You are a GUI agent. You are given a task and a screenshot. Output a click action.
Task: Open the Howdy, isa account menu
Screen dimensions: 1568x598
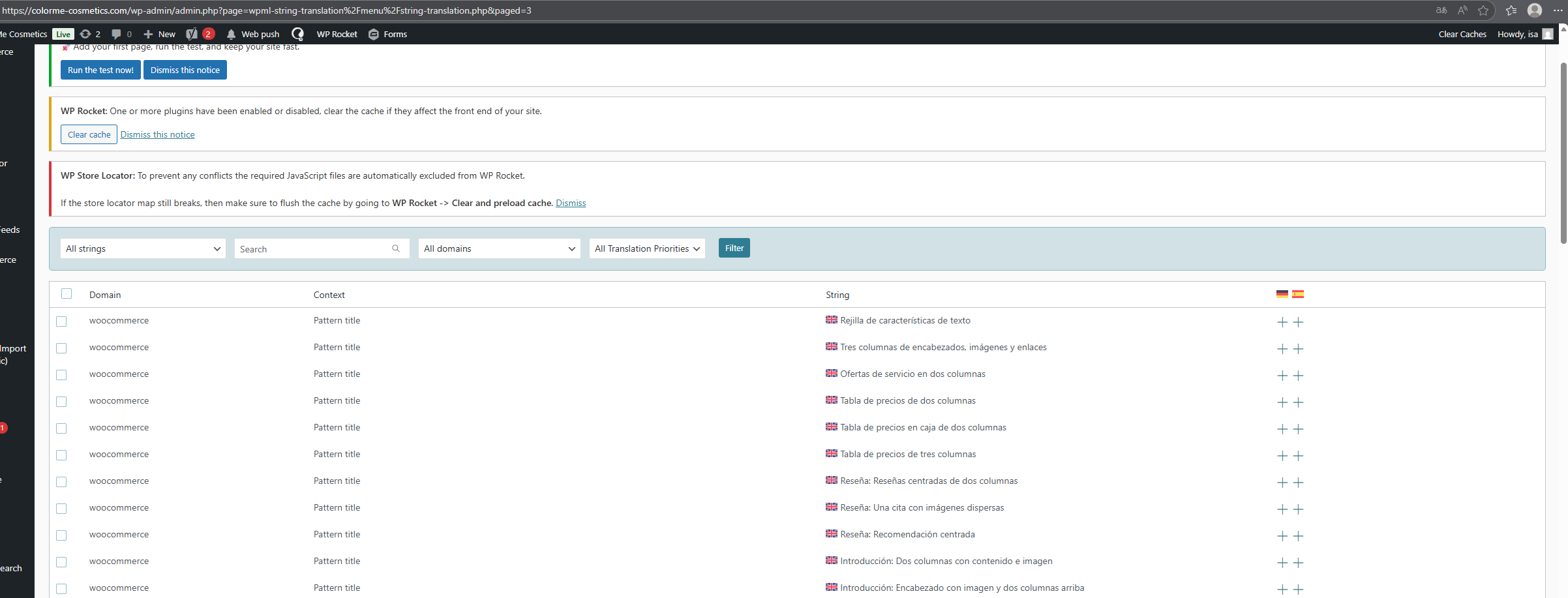[1525, 34]
